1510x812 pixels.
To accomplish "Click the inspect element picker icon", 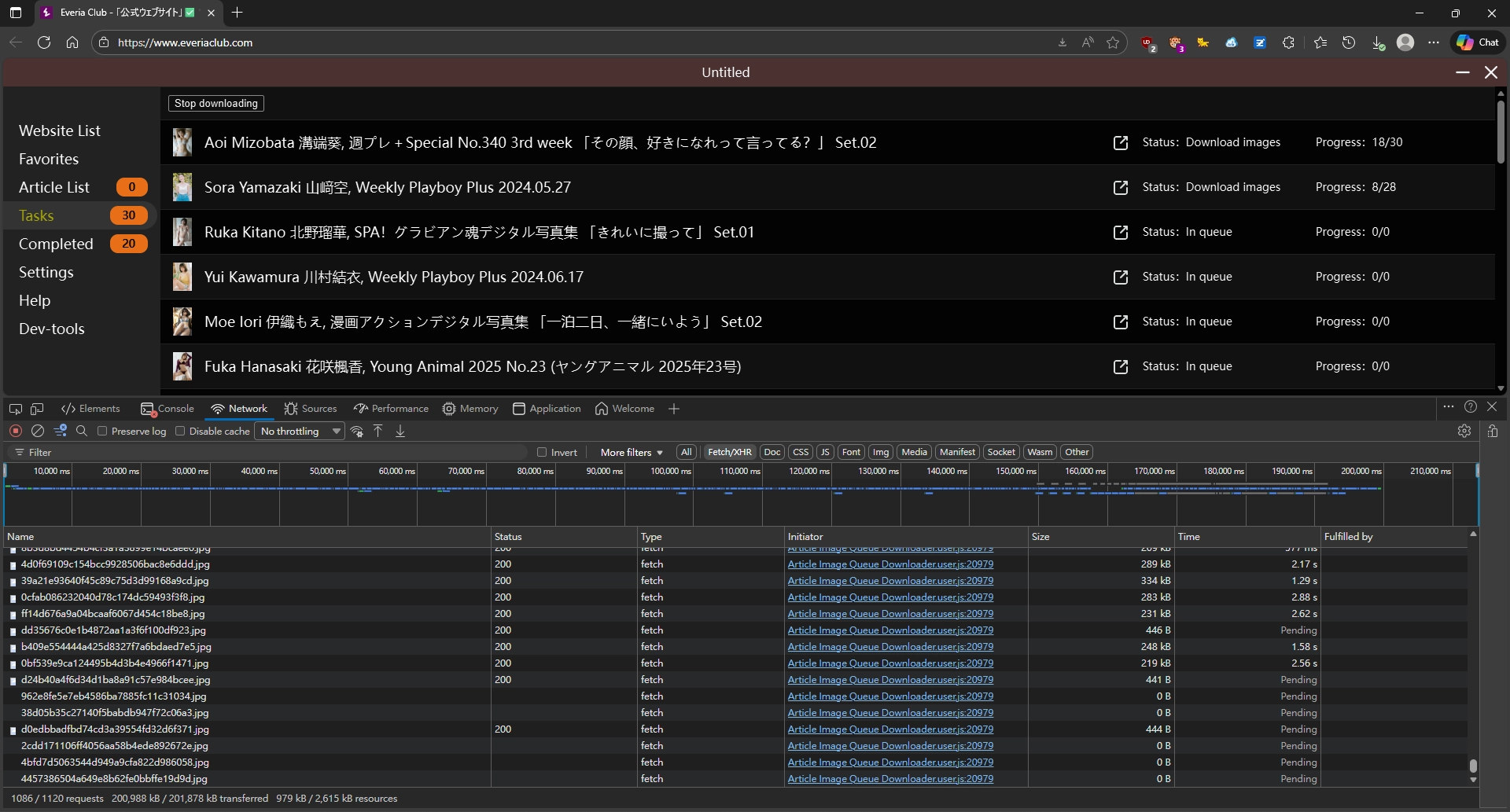I will point(16,409).
